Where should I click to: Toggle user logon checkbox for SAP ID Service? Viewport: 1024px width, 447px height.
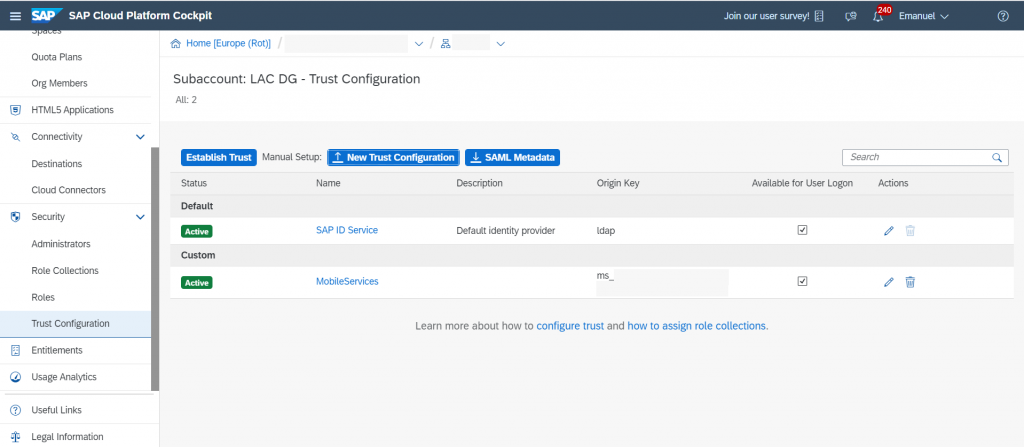tap(803, 230)
